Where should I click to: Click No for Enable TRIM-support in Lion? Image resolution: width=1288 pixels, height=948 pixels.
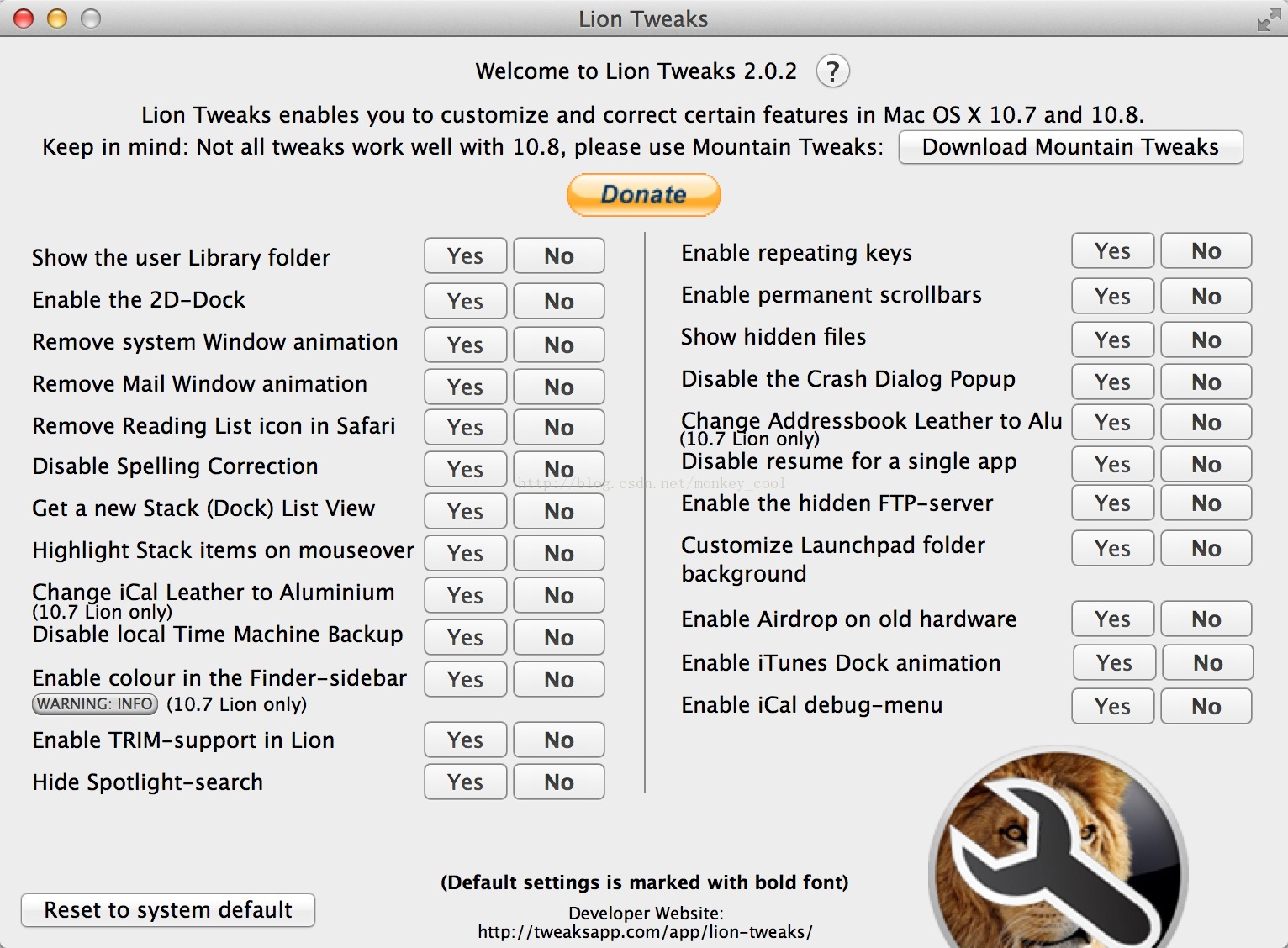[x=559, y=740]
